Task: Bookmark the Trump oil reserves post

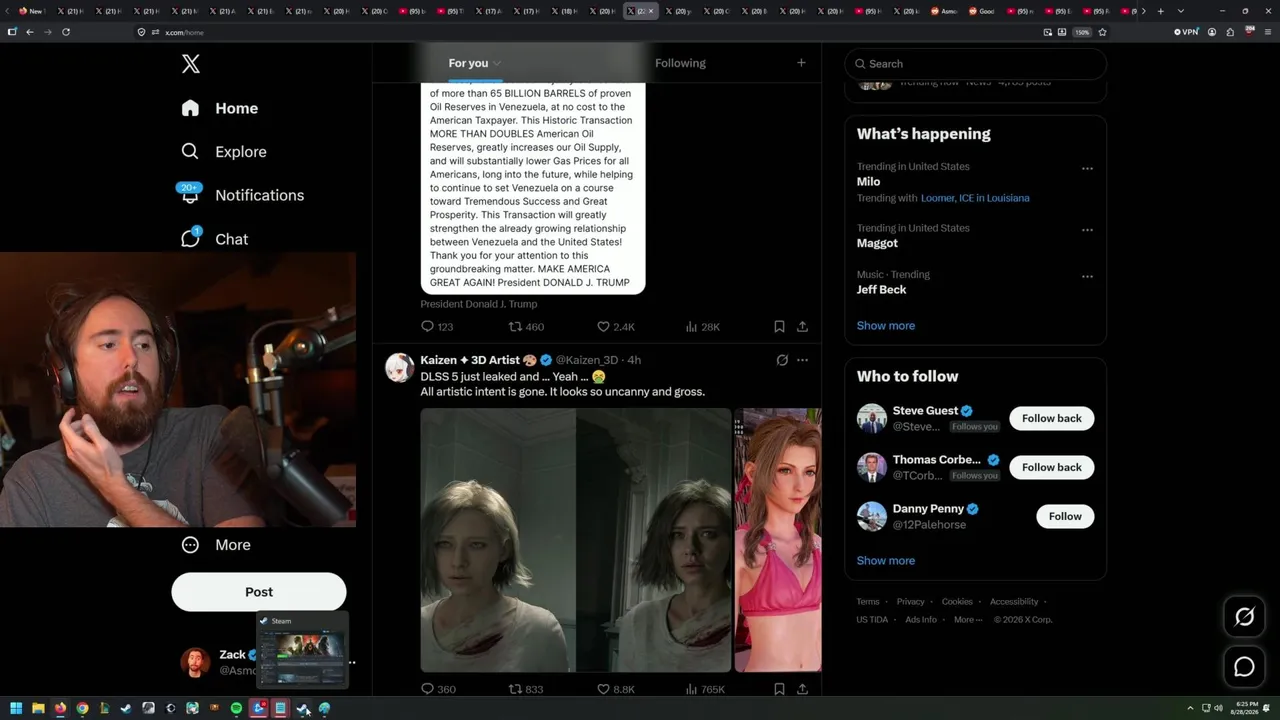Action: coord(779,327)
